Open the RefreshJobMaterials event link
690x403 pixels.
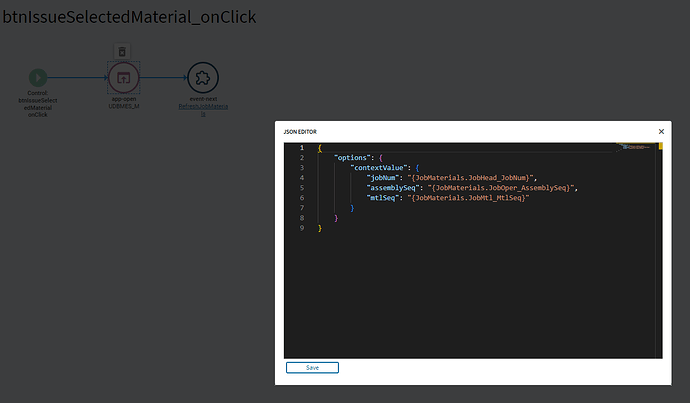pyautogui.click(x=203, y=110)
